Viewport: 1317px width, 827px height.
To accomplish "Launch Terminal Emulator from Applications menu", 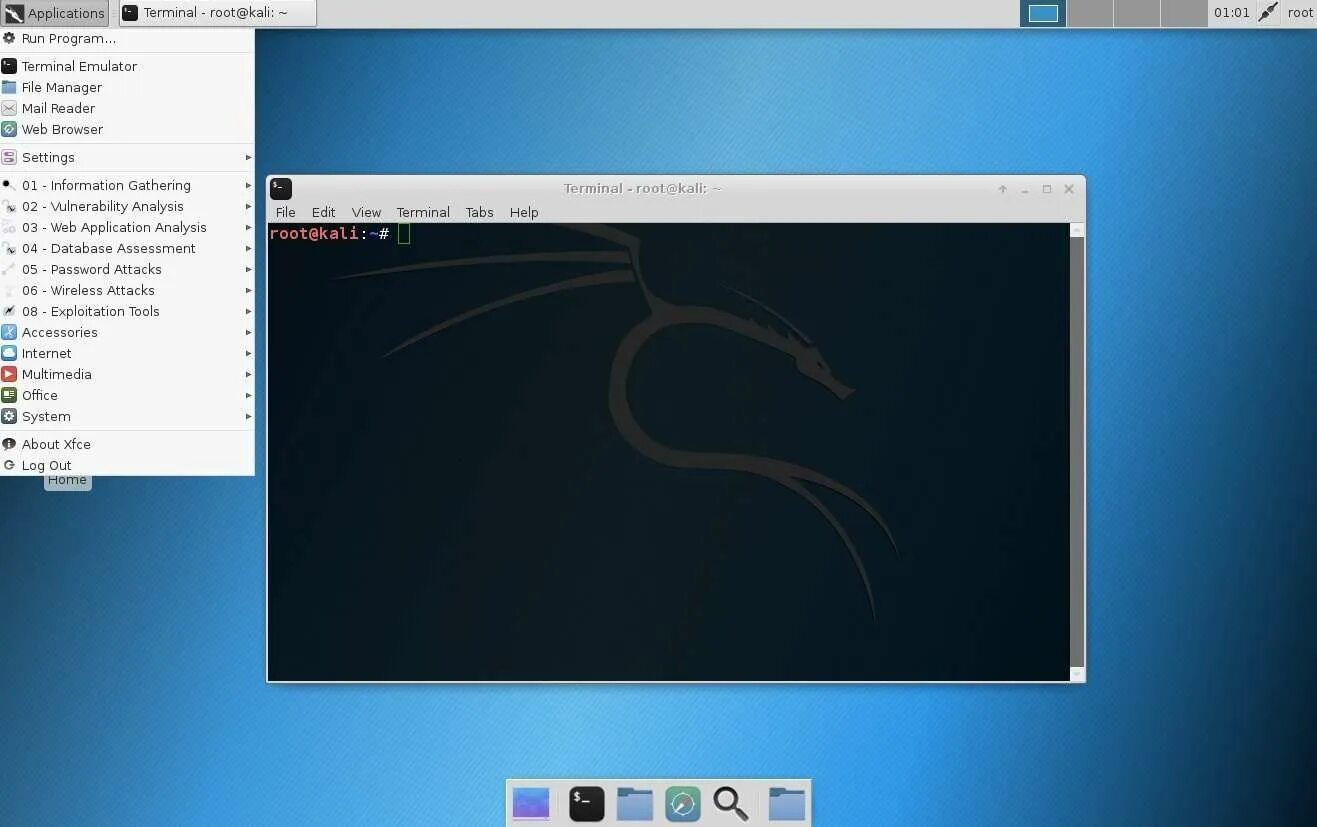I will (127, 66).
